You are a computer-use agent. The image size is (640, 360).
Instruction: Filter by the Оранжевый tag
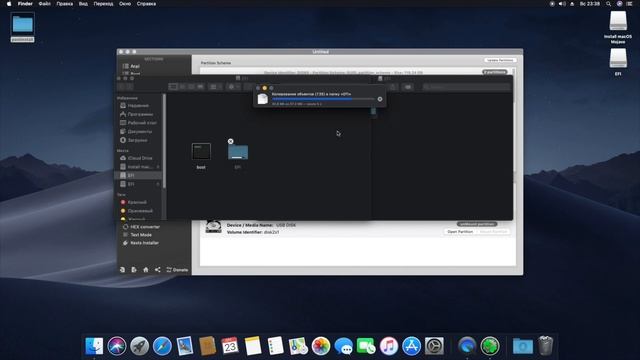coord(137,211)
